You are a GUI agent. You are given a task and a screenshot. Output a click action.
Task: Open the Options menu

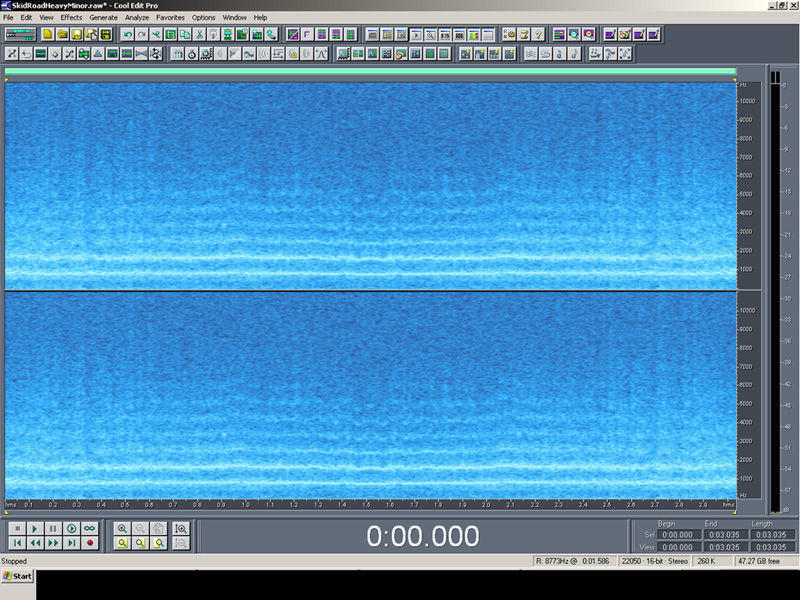point(204,17)
